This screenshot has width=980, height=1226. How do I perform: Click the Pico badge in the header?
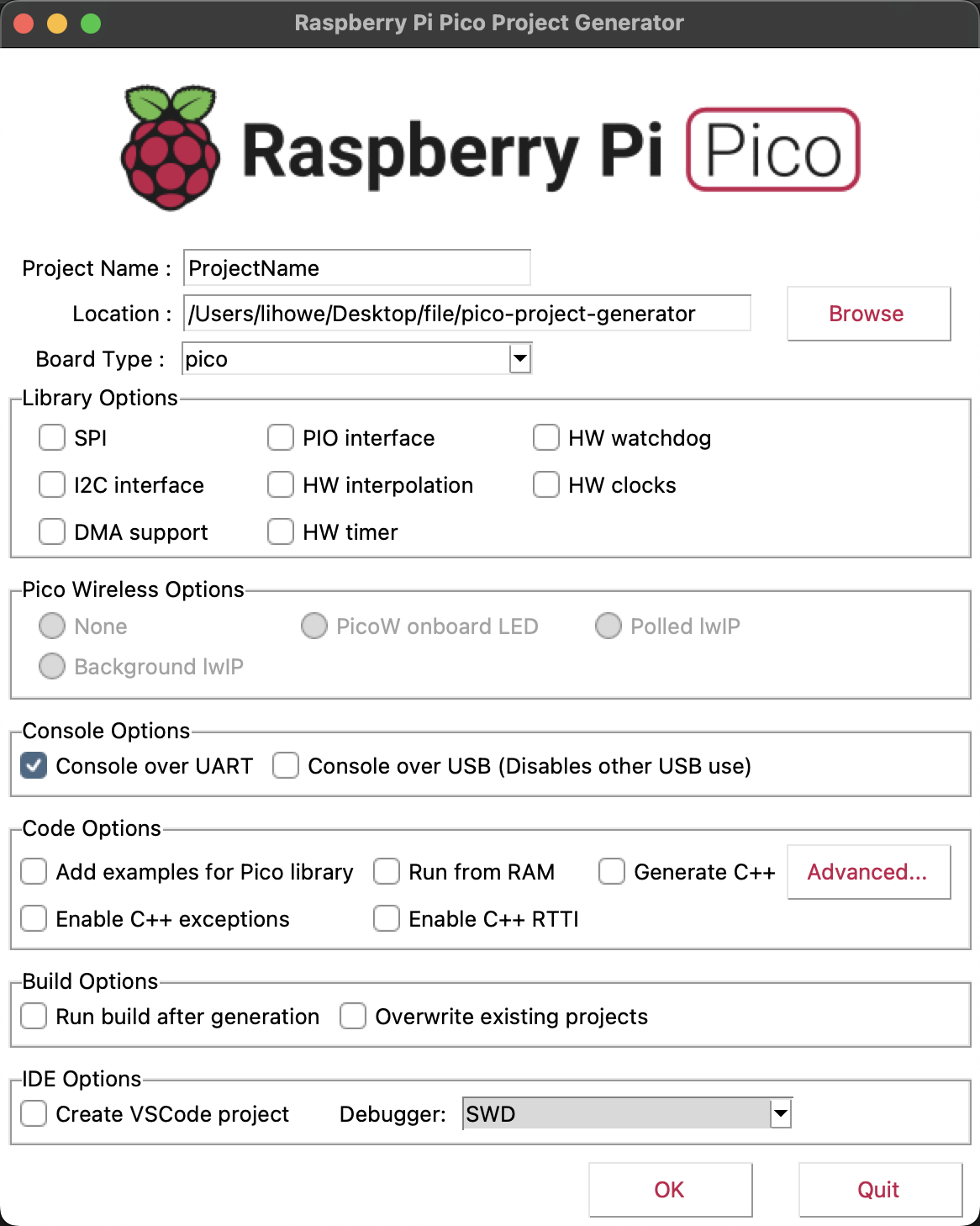click(x=772, y=150)
